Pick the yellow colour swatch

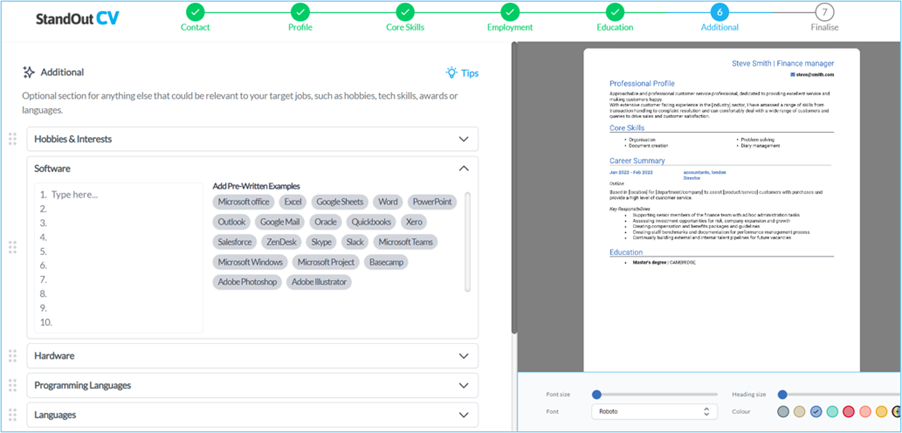coord(881,412)
